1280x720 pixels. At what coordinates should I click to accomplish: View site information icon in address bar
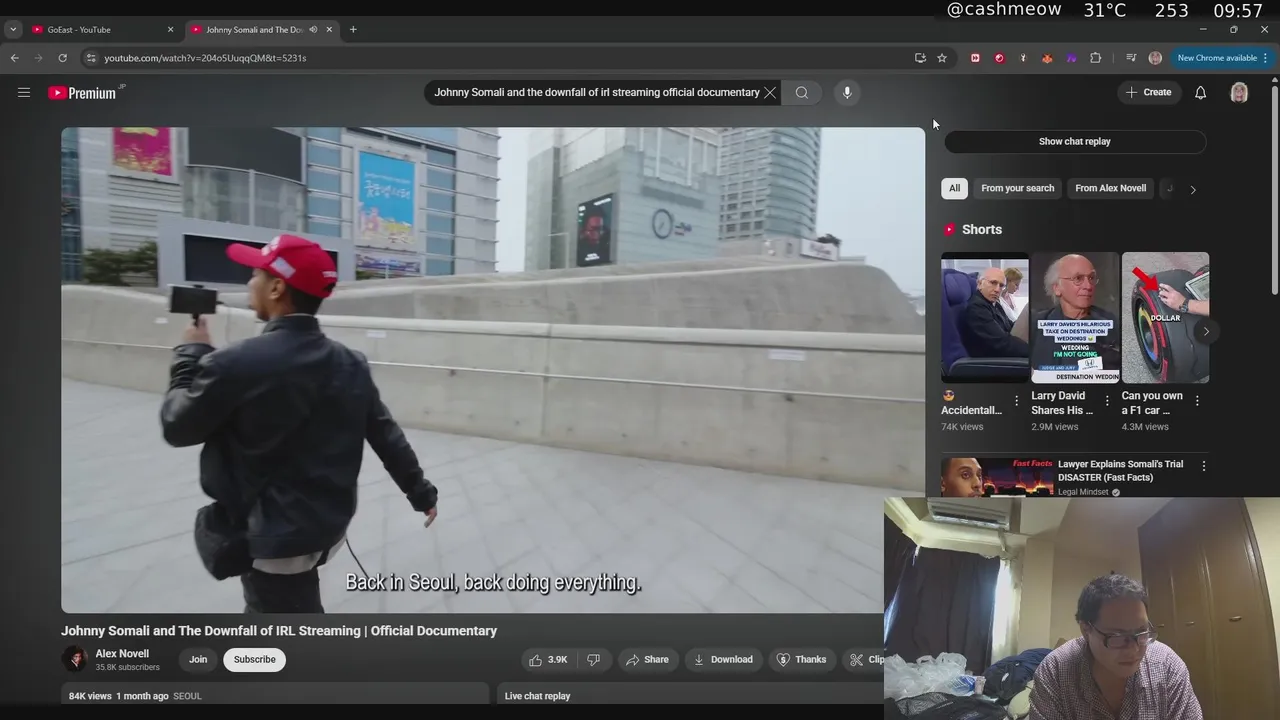pyautogui.click(x=91, y=58)
